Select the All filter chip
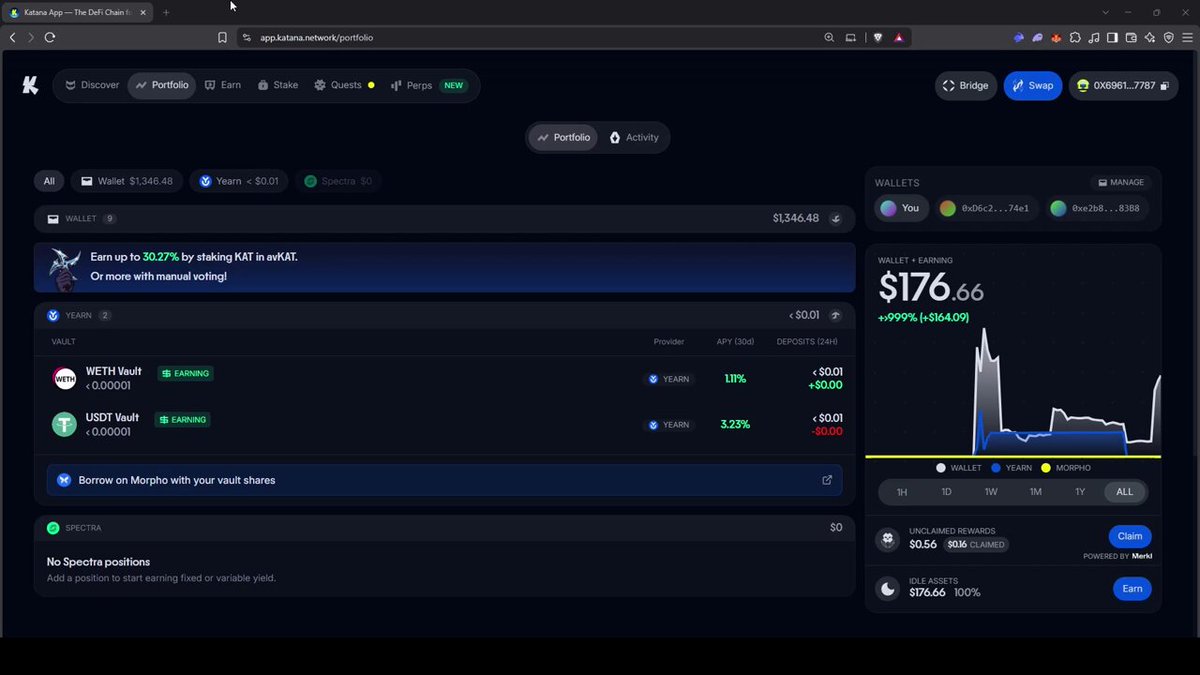The width and height of the screenshot is (1200, 675). (x=49, y=181)
